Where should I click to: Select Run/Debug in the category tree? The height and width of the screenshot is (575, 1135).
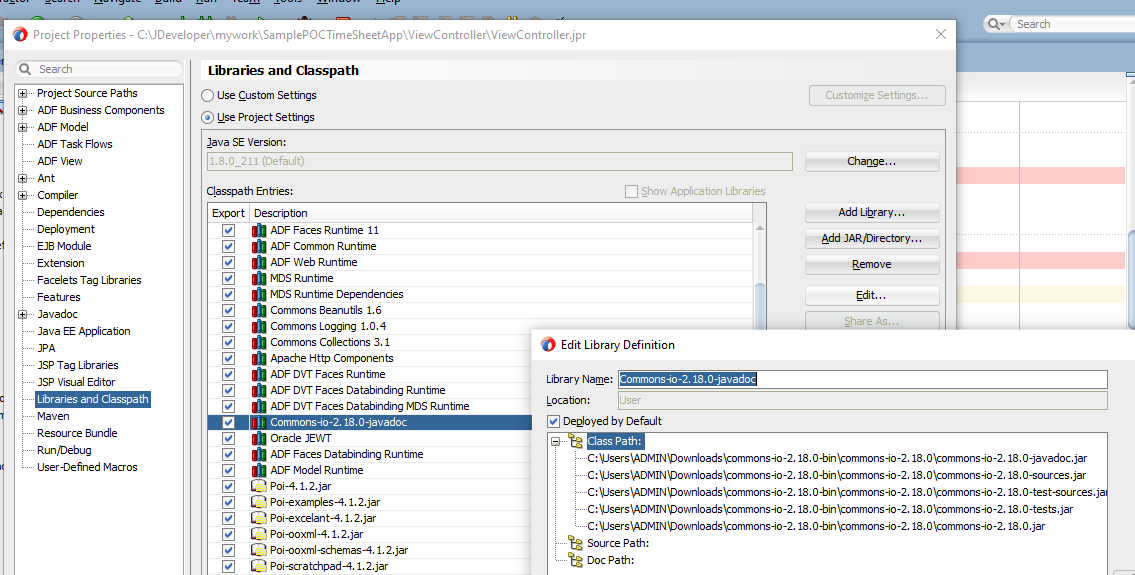pos(63,450)
